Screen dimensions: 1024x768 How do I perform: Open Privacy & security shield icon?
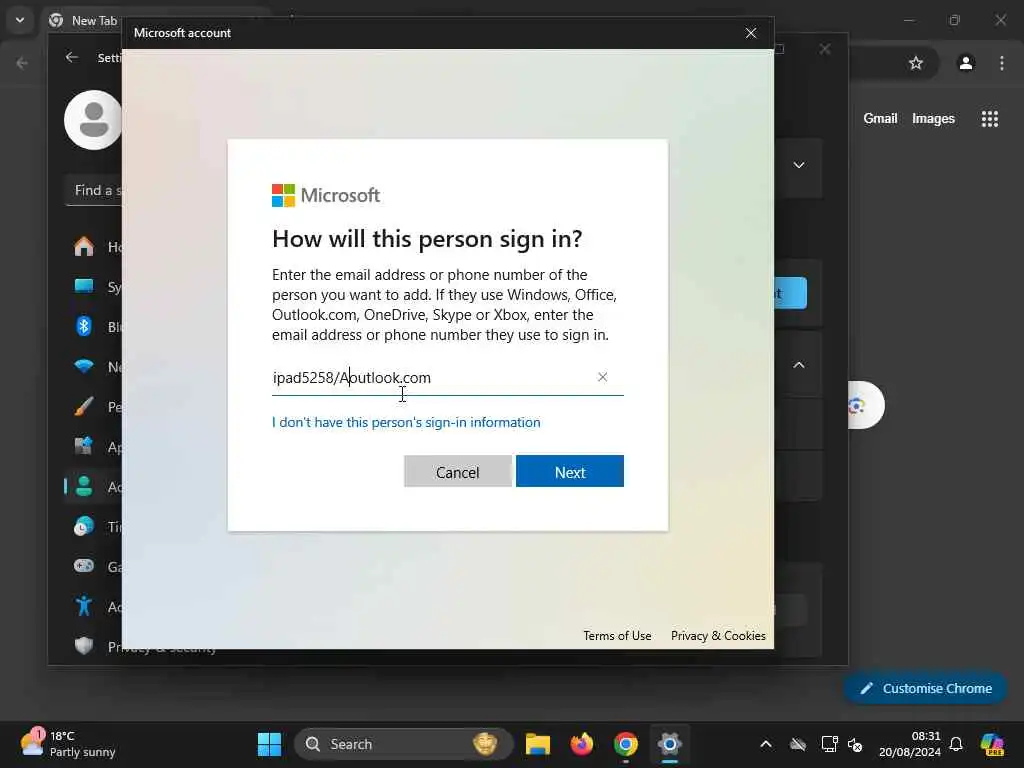coord(84,646)
